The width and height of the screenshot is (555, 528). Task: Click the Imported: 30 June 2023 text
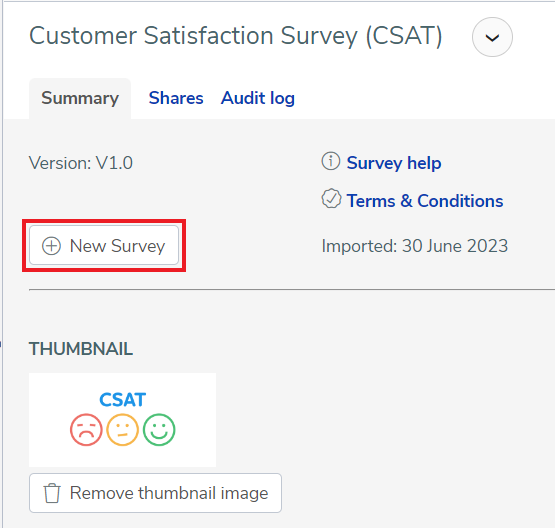[x=414, y=246]
